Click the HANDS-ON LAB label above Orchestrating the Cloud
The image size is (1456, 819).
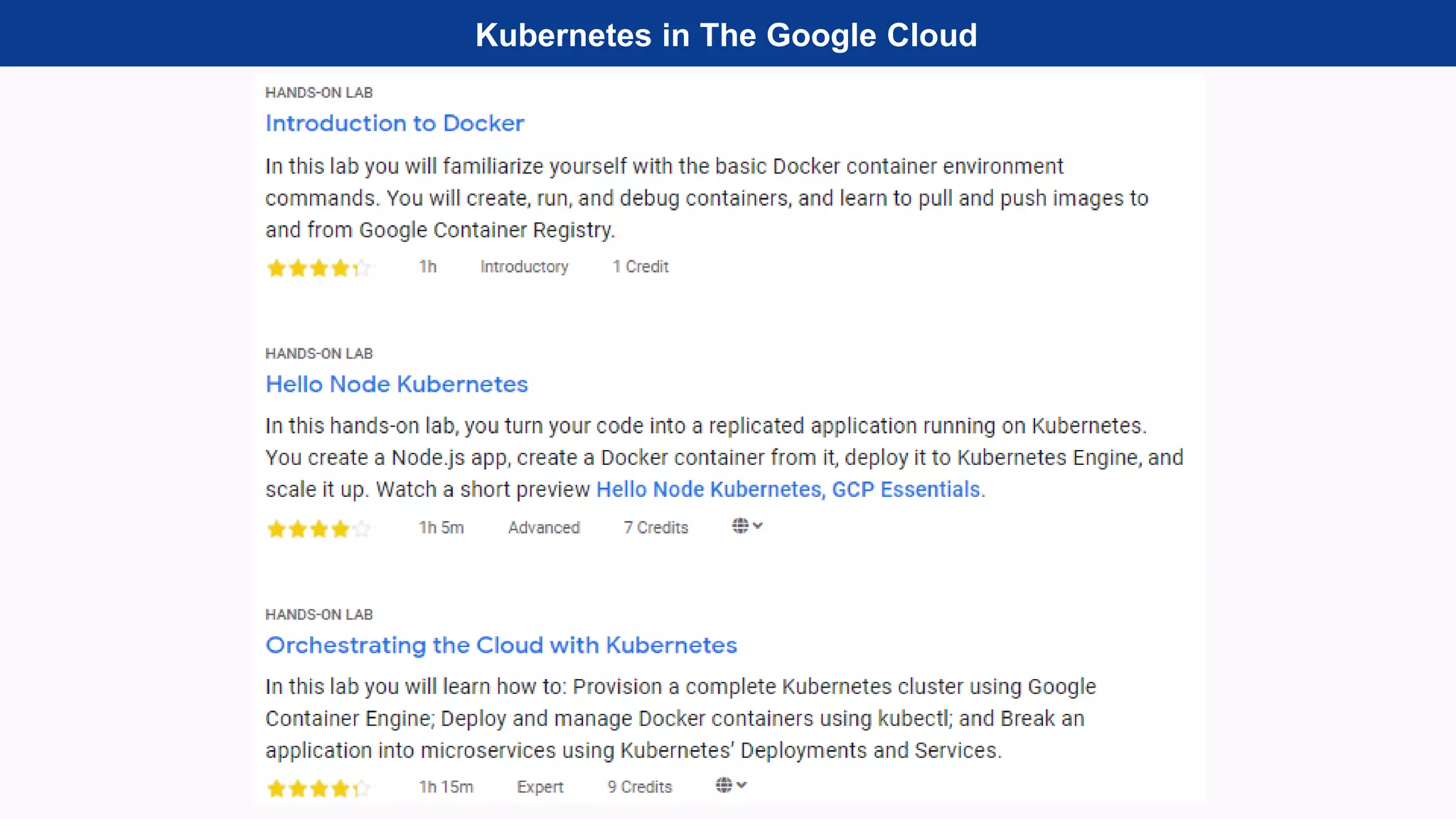(x=318, y=614)
